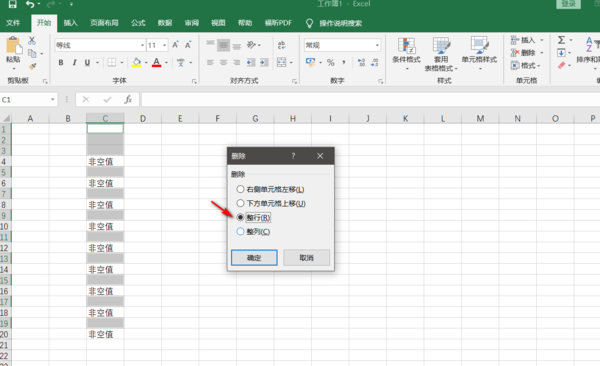600x366 pixels.
Task: Open the Format cells dropdown
Action: click(525, 65)
